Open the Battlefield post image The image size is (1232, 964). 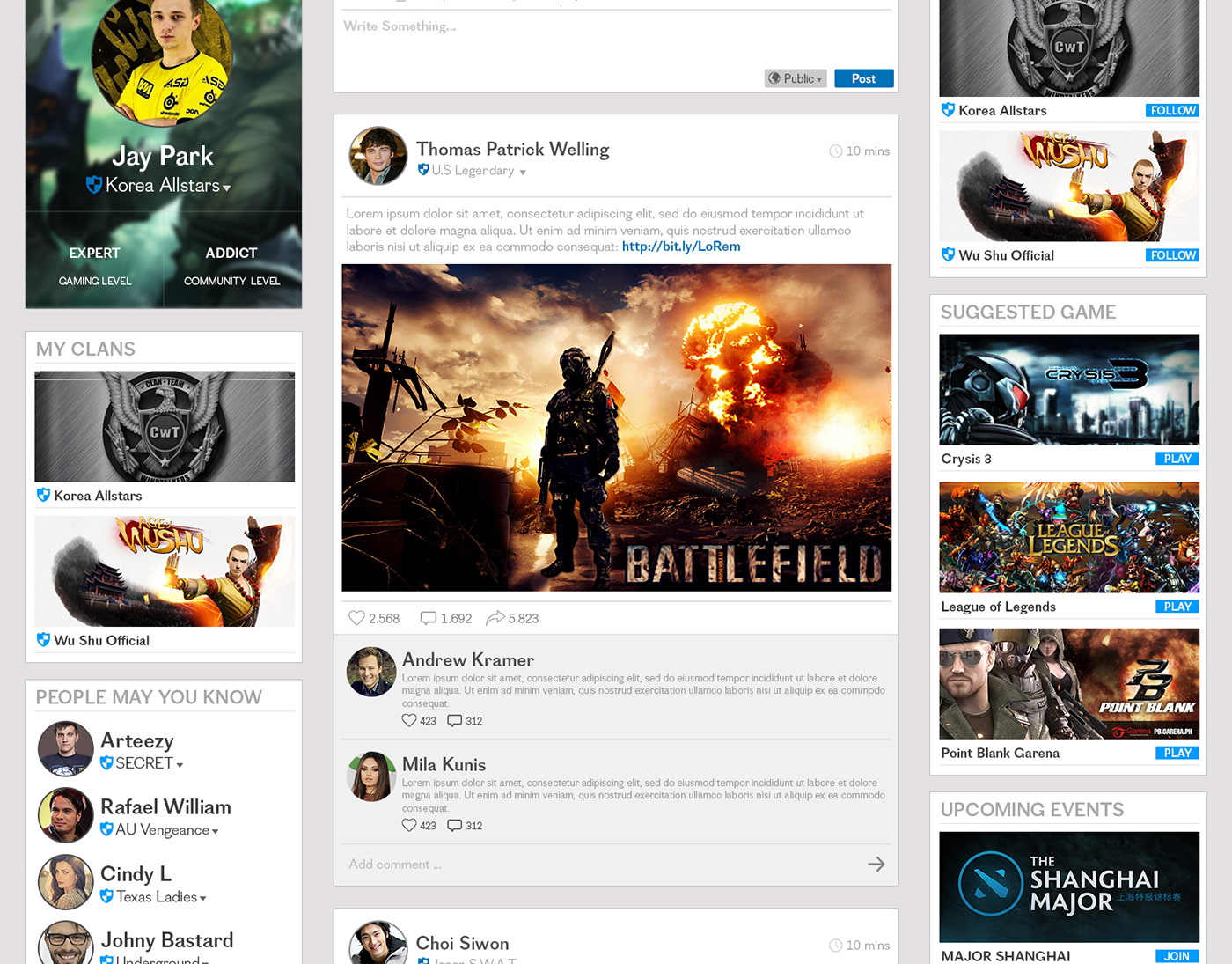(x=617, y=428)
